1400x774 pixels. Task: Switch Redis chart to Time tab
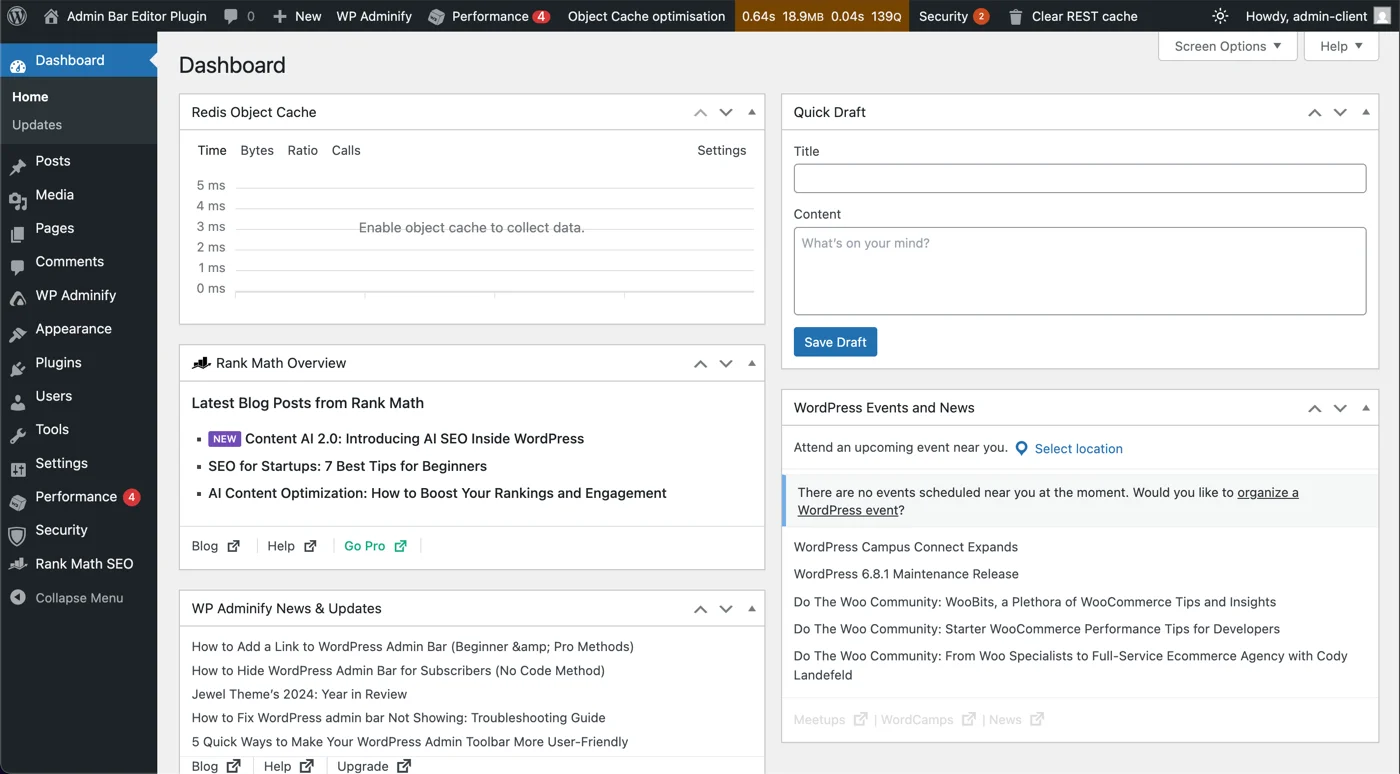212,150
